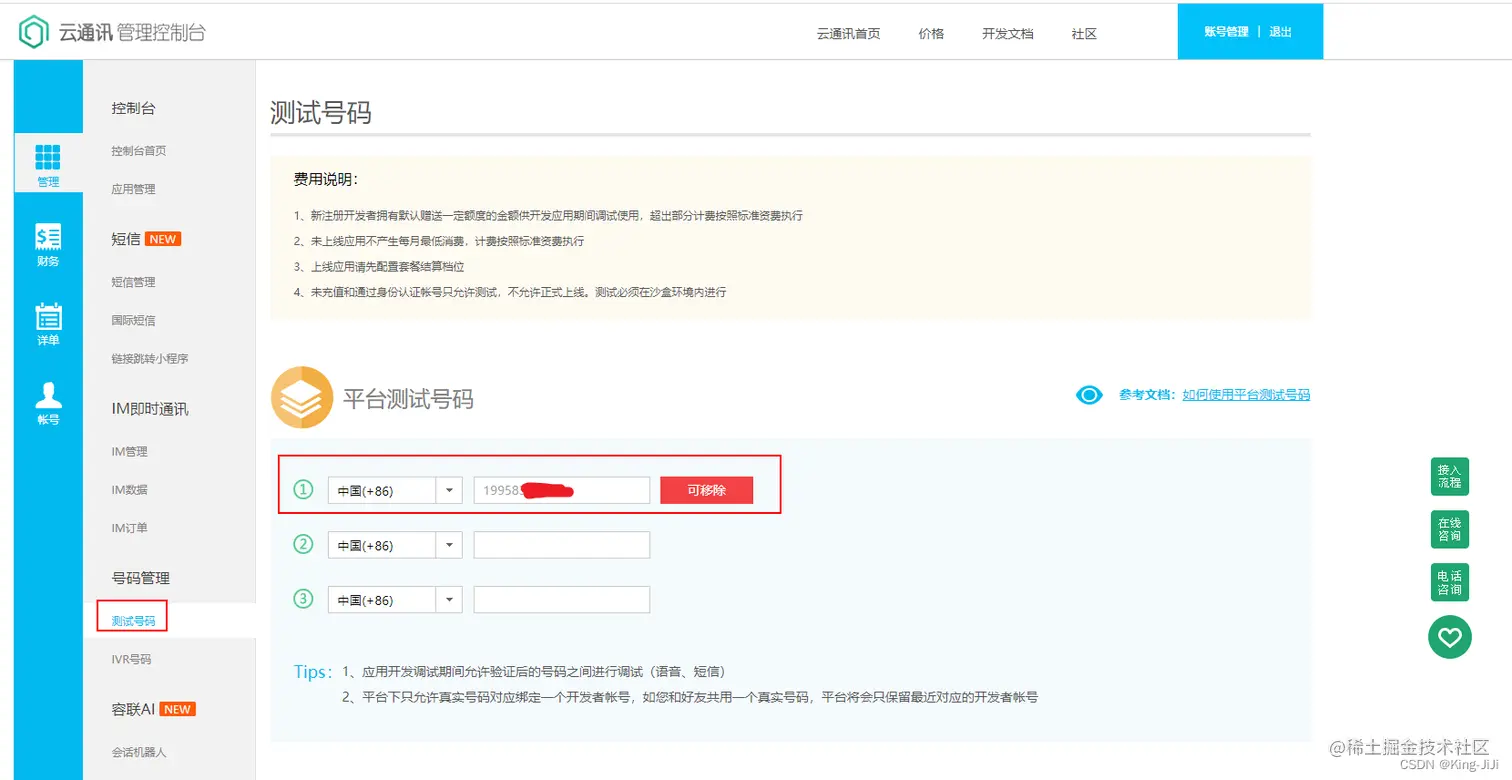Open the 中国(+86) dropdown on row ②
The height and width of the screenshot is (780, 1512).
[448, 544]
